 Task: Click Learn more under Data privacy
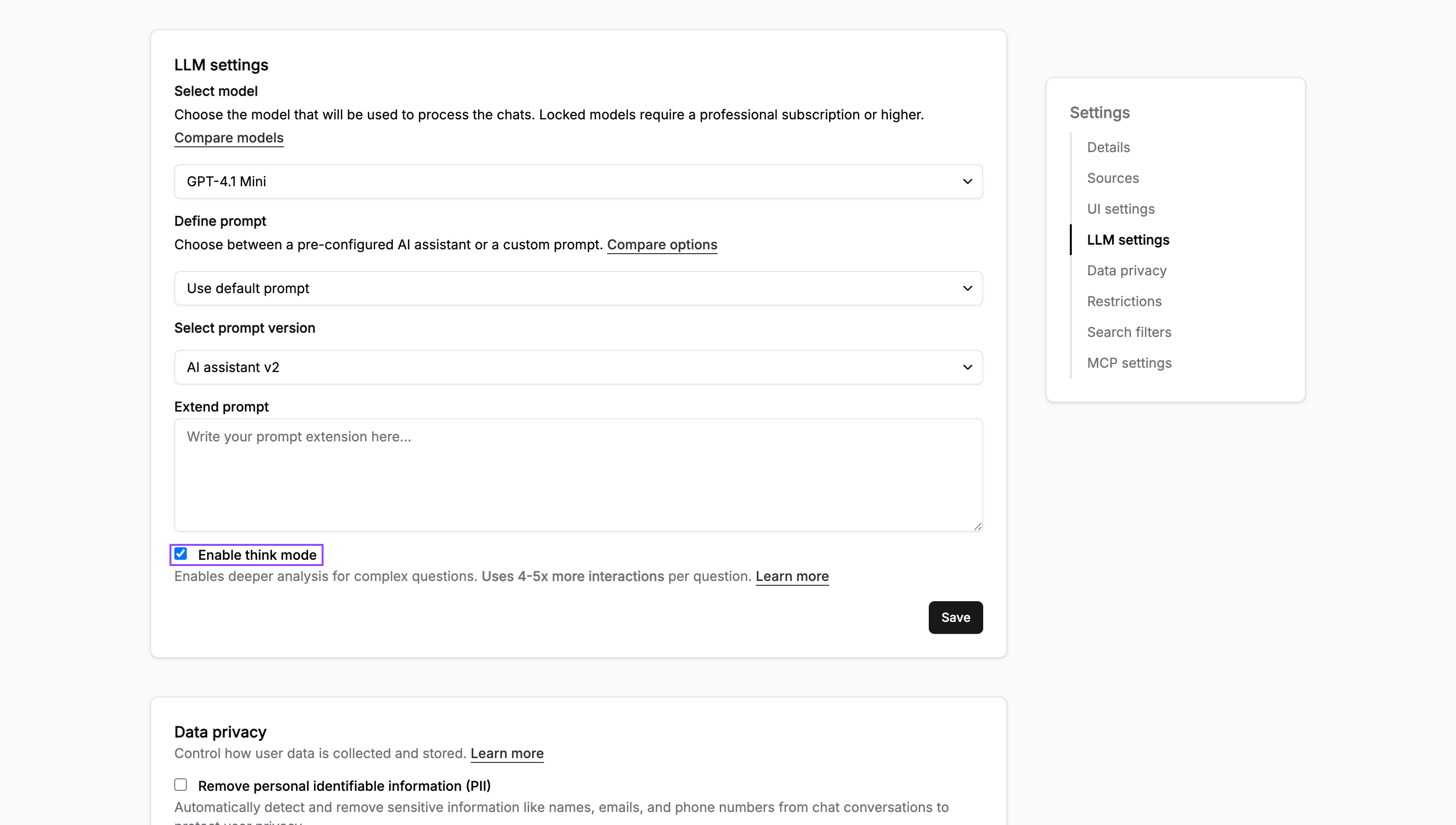[507, 753]
